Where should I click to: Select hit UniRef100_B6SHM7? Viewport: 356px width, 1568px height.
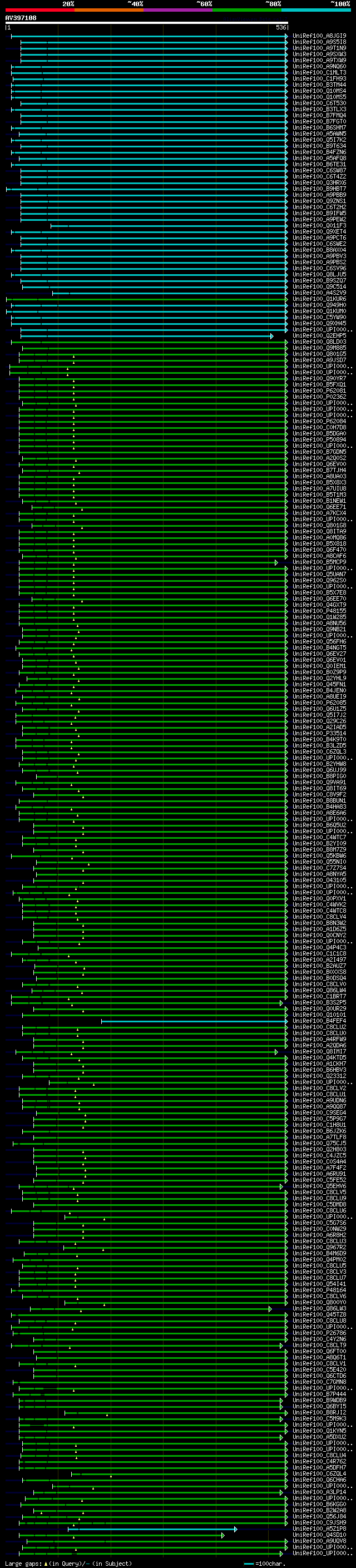pos(319,127)
